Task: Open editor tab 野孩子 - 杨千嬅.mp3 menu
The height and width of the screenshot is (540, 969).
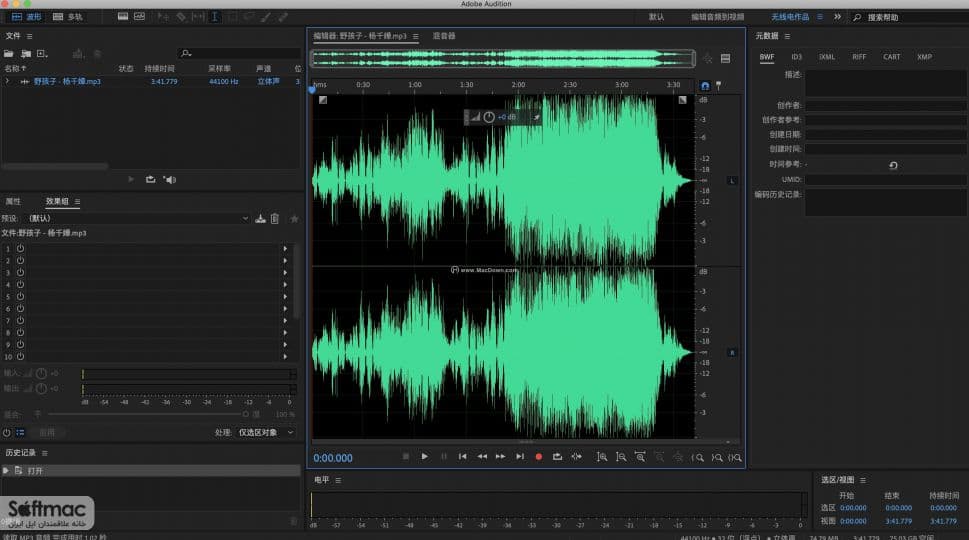Action: pyautogui.click(x=415, y=36)
